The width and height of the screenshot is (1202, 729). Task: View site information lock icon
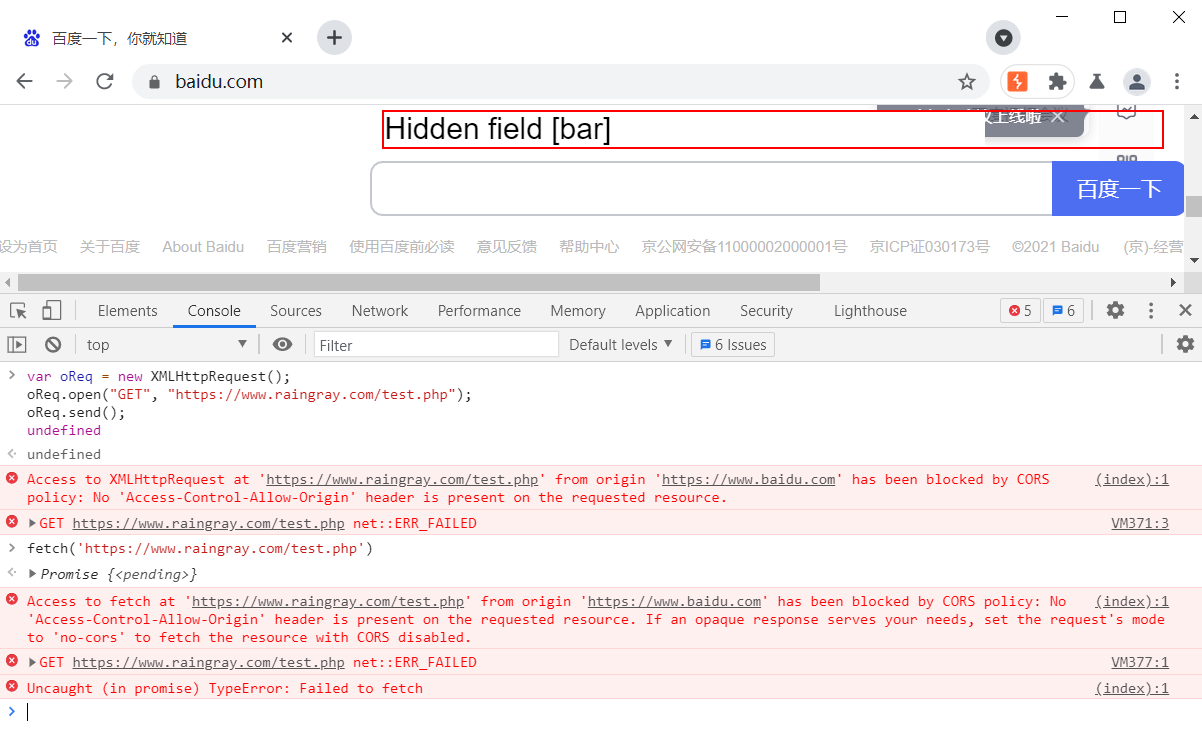point(153,82)
